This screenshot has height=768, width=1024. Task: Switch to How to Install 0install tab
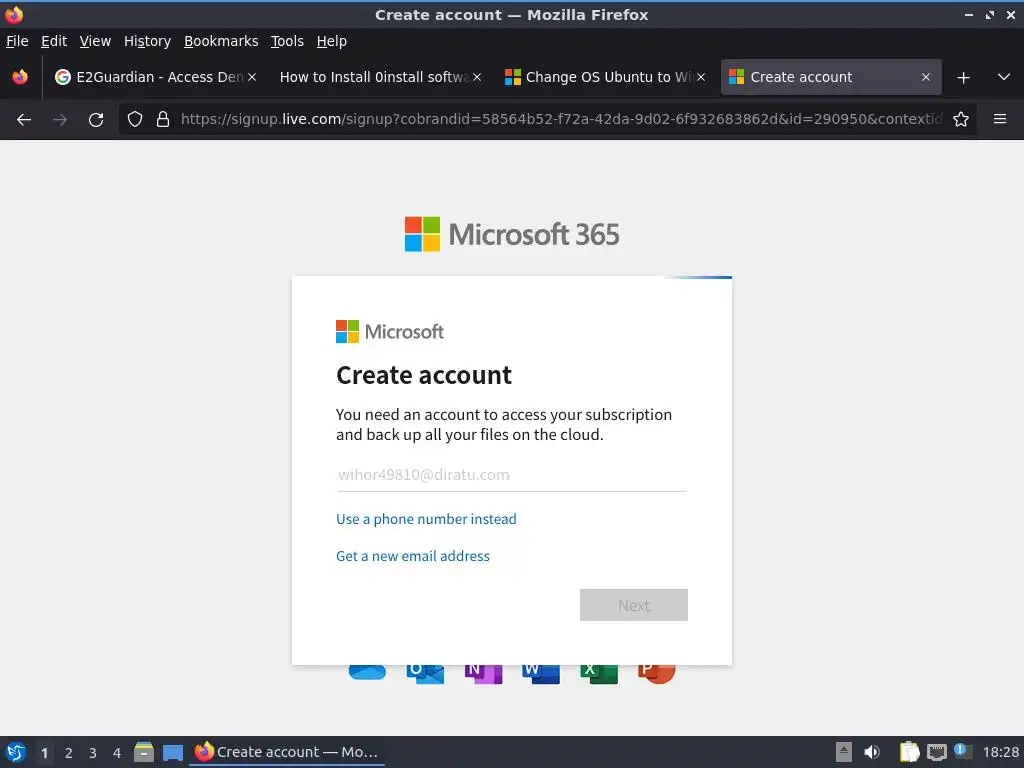[381, 77]
